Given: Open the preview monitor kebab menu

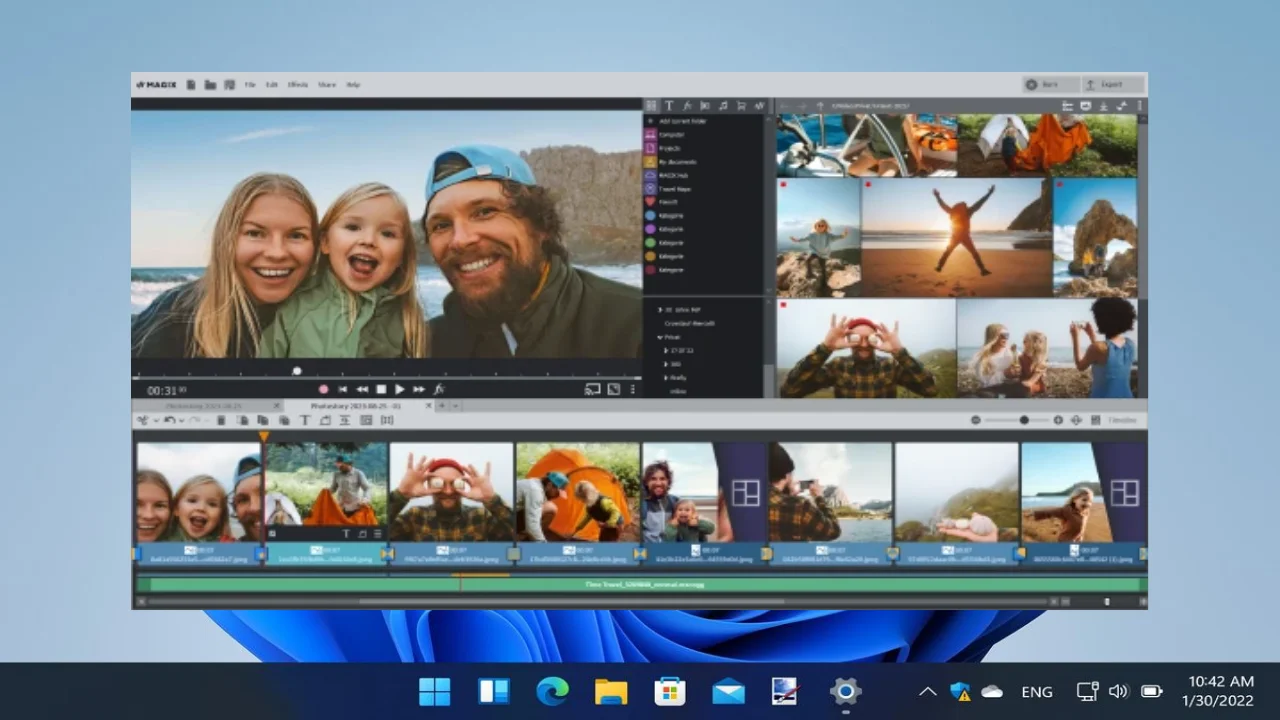Looking at the screenshot, I should 632,389.
